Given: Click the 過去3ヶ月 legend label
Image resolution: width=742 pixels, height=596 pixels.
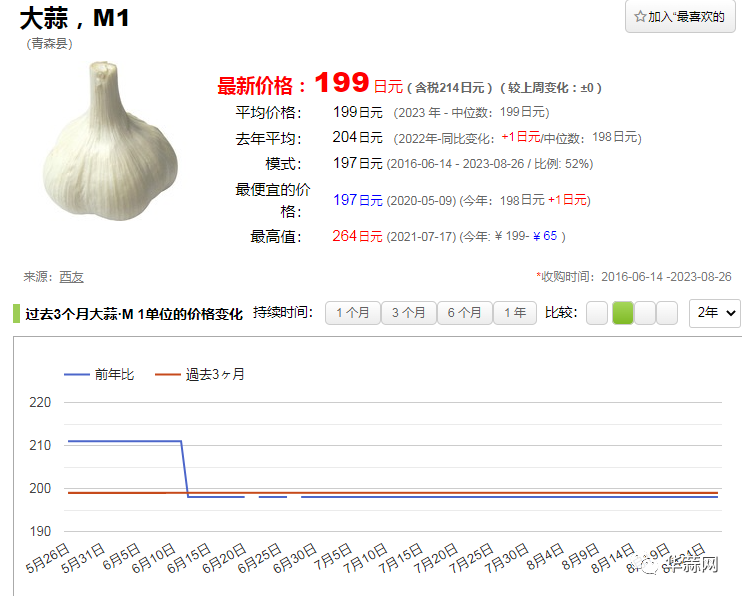Looking at the screenshot, I should [214, 375].
